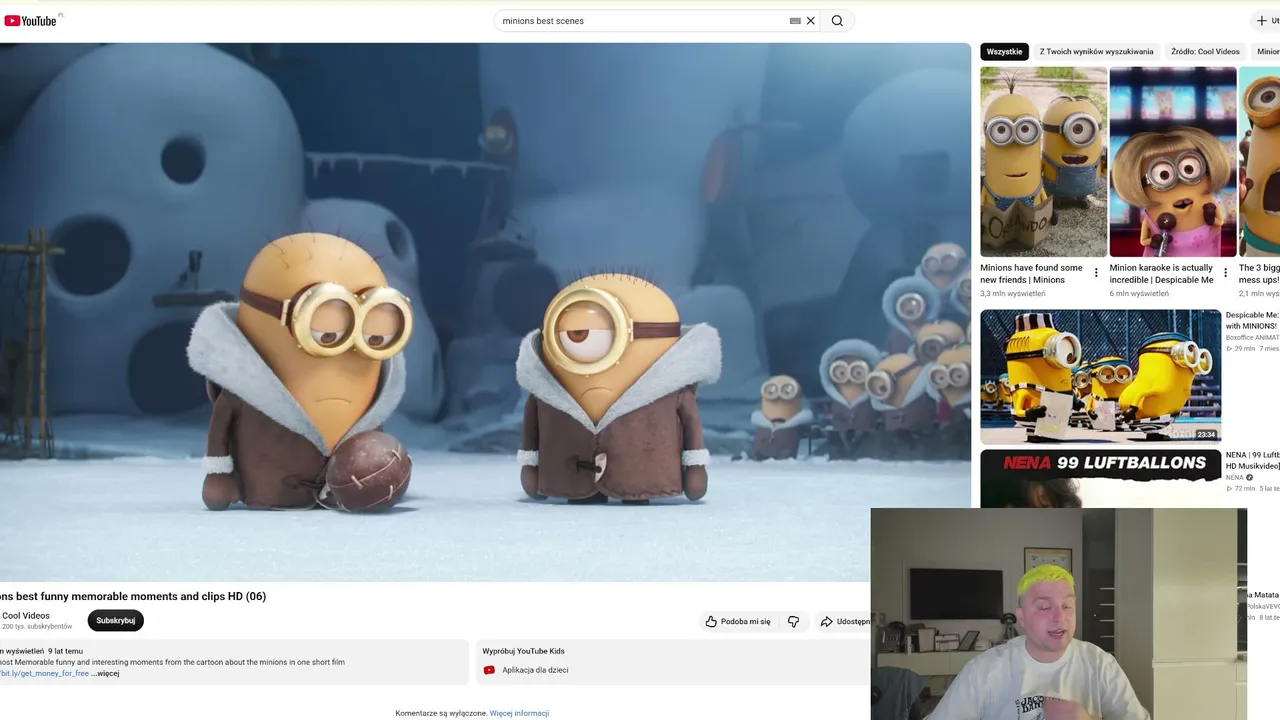The width and height of the screenshot is (1280, 720).
Task: Click the video title ending "clips HD (06)"
Action: 133,597
